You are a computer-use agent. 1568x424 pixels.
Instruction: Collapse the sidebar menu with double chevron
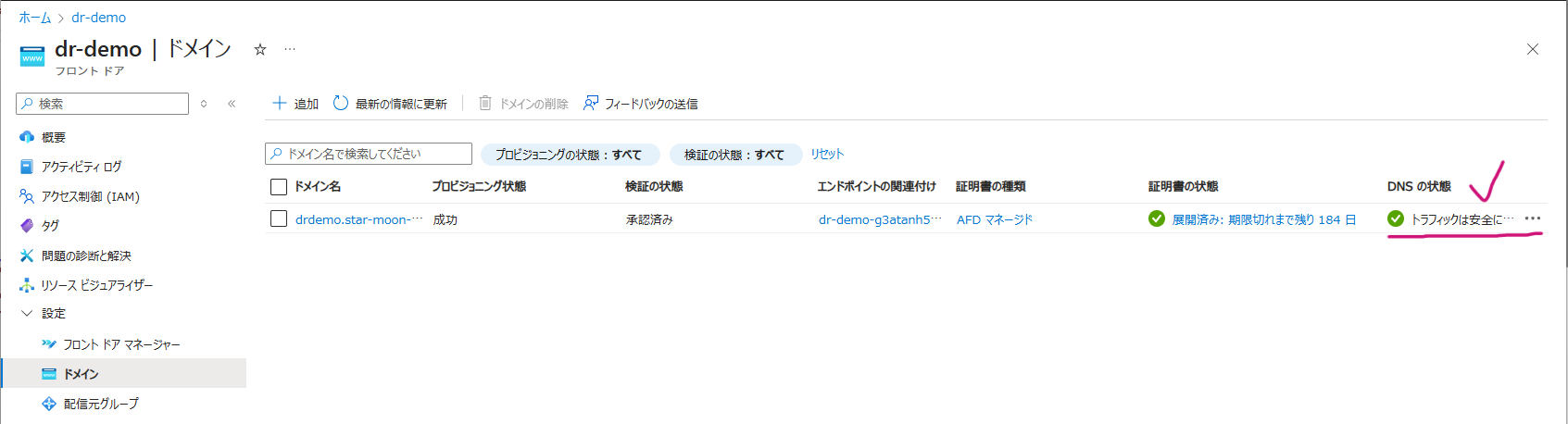point(232,104)
